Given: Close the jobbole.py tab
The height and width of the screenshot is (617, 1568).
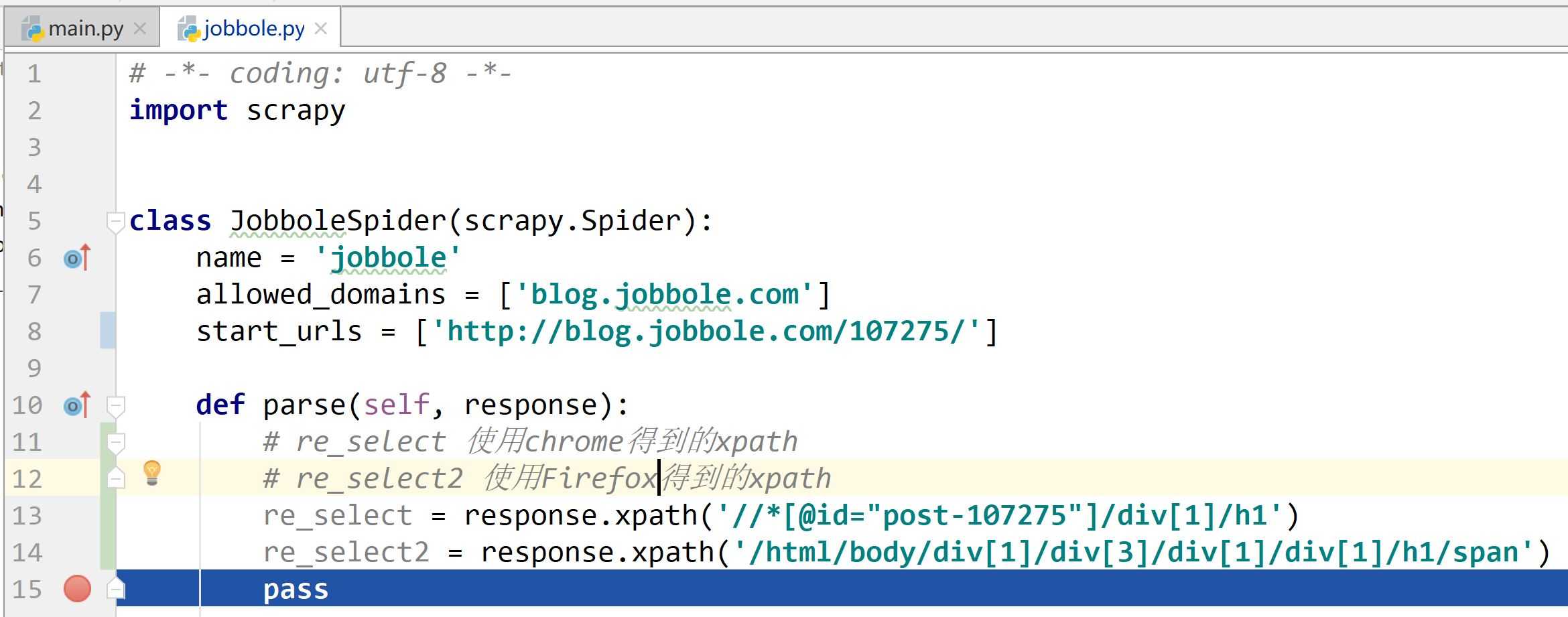Looking at the screenshot, I should click(x=321, y=29).
